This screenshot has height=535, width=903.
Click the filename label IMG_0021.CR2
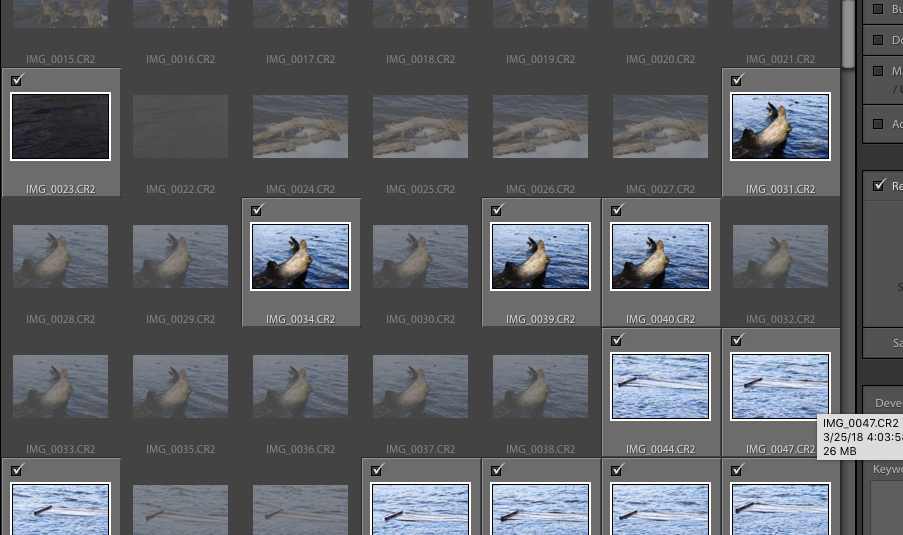[x=780, y=59]
